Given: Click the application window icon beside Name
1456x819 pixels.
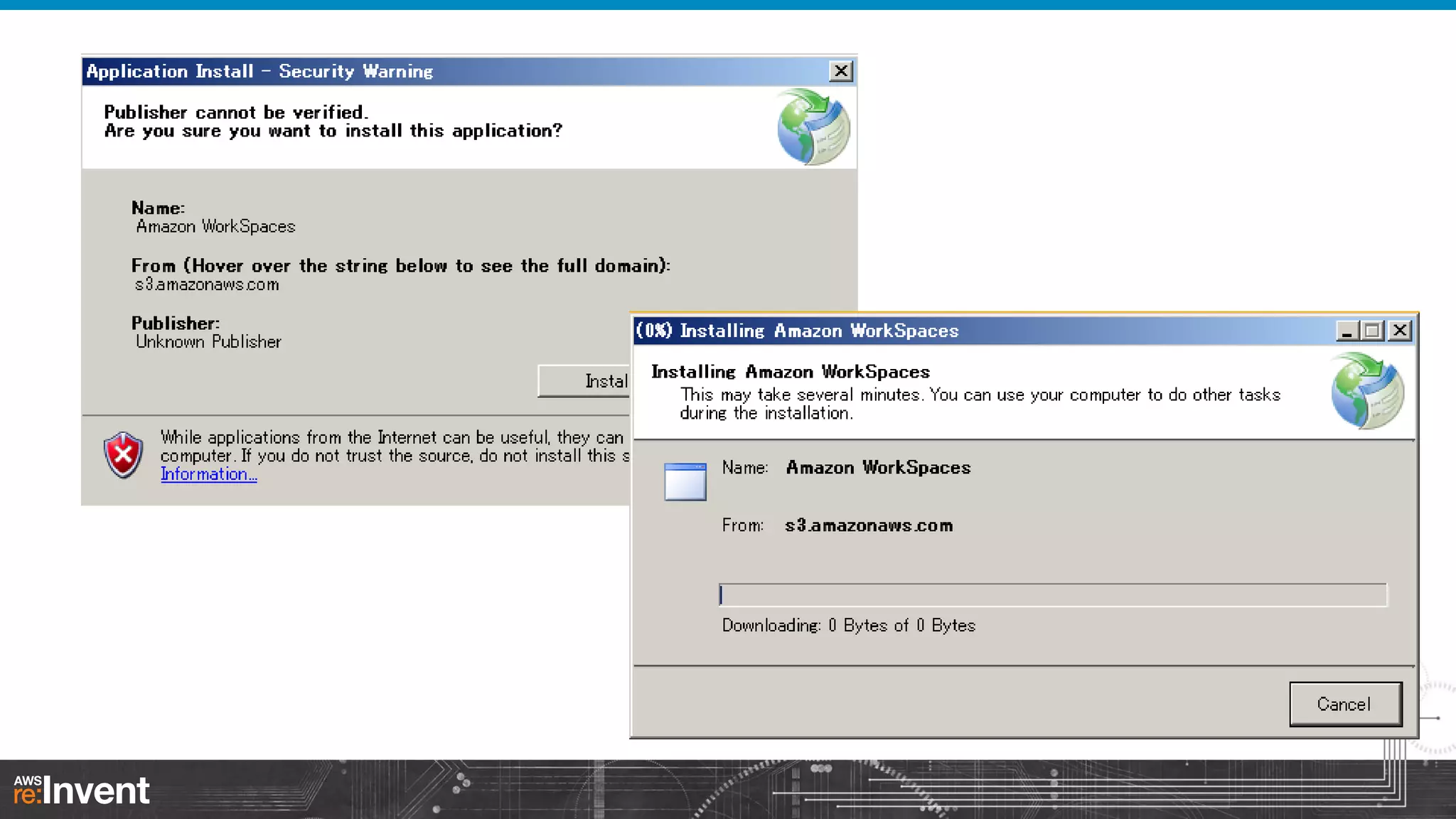Looking at the screenshot, I should (685, 481).
